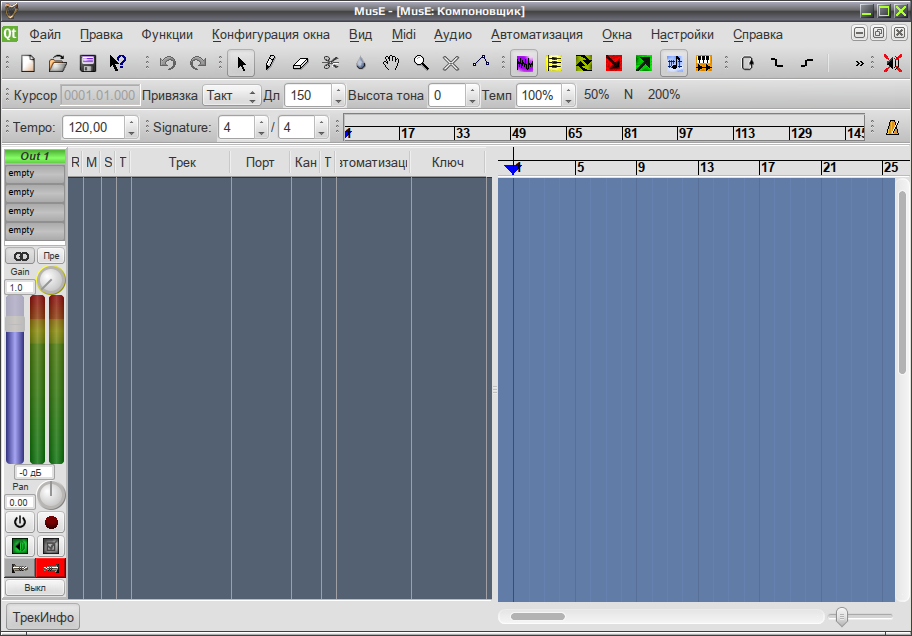Click the Tempo value field showing 120,00
912x636 pixels.
pos(94,127)
